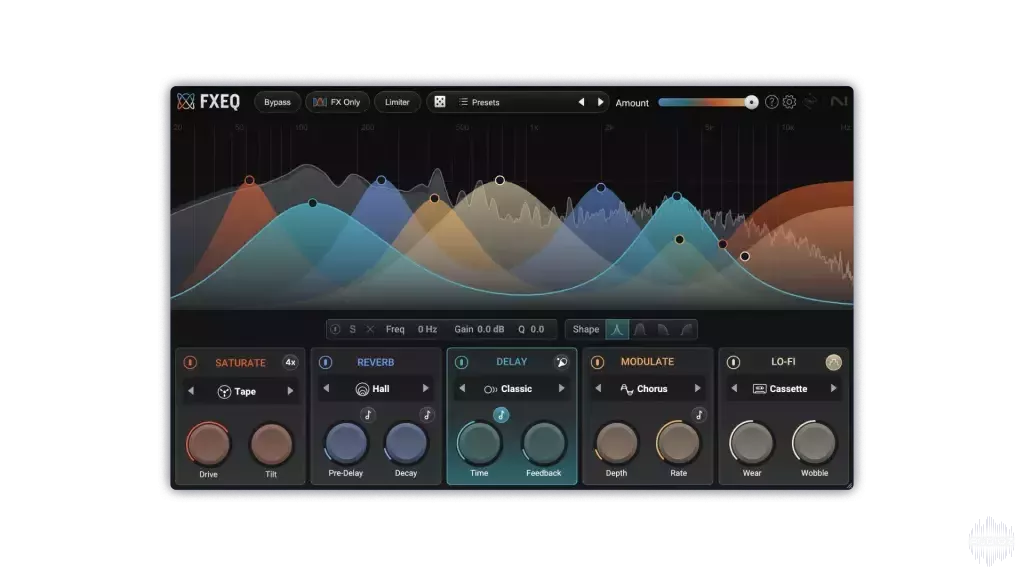Toggle the Lo-Fi module power
The height and width of the screenshot is (576, 1024).
coord(733,362)
